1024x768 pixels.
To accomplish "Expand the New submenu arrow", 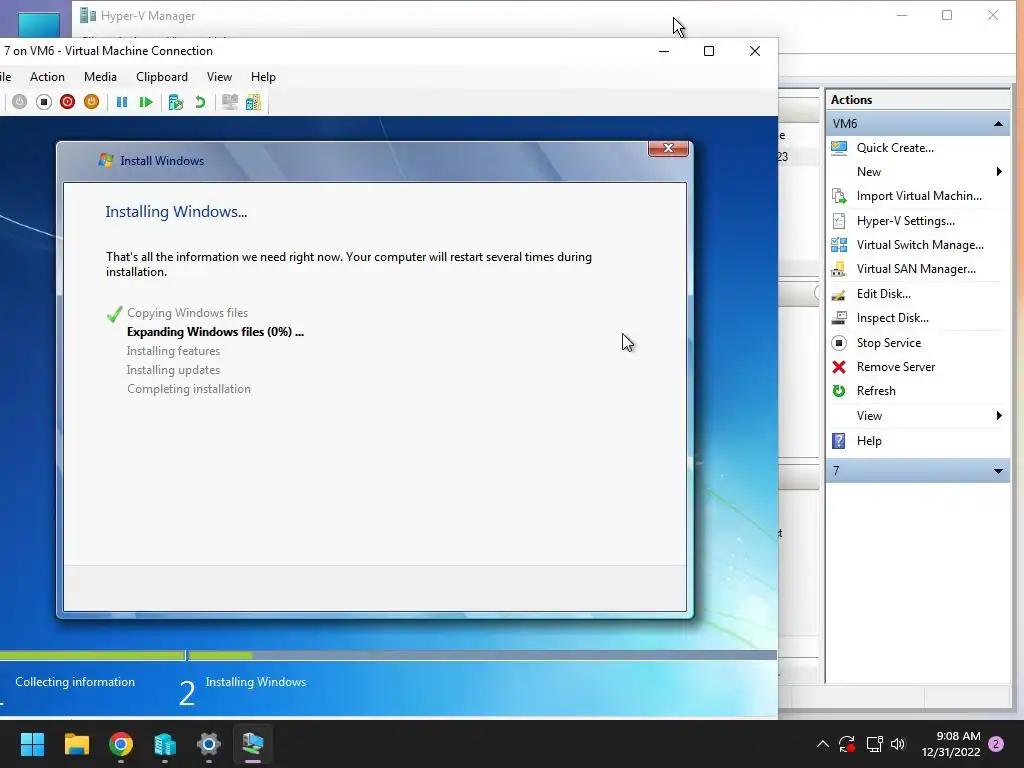I will pyautogui.click(x=999, y=172).
